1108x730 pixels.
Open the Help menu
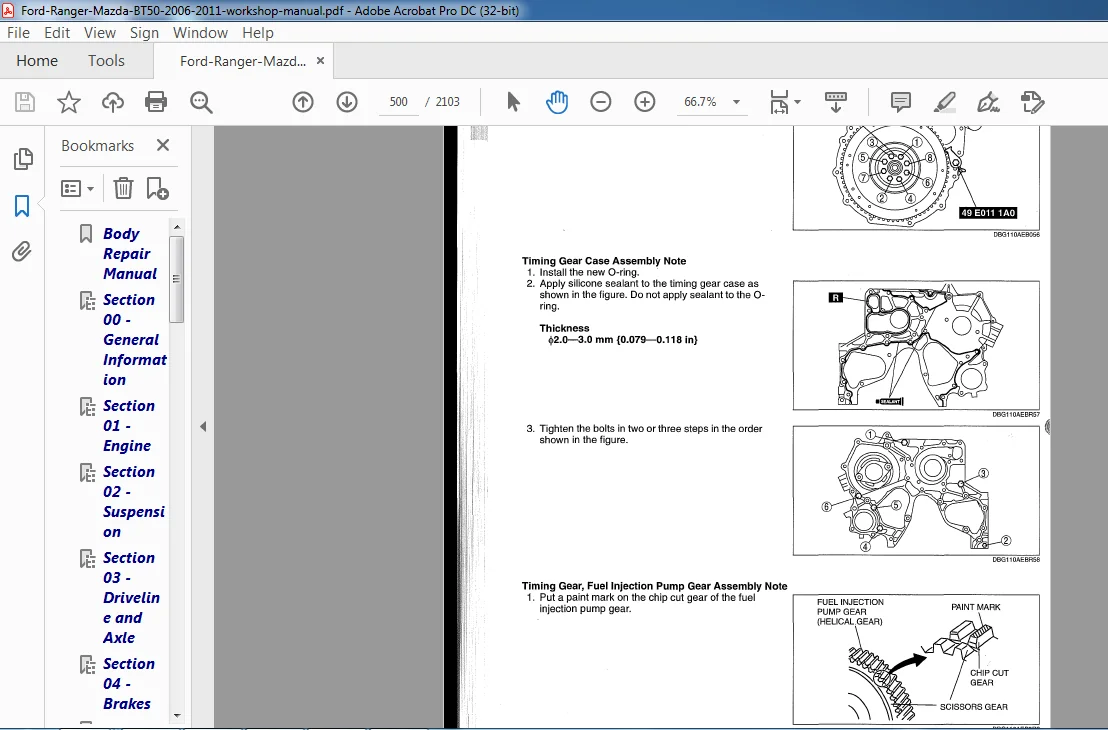[x=257, y=33]
